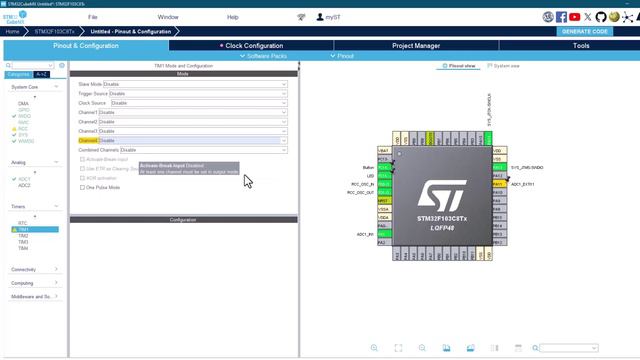This screenshot has height=360, width=640.
Task: Fit chip to view with best-fit icon
Action: pos(398,348)
